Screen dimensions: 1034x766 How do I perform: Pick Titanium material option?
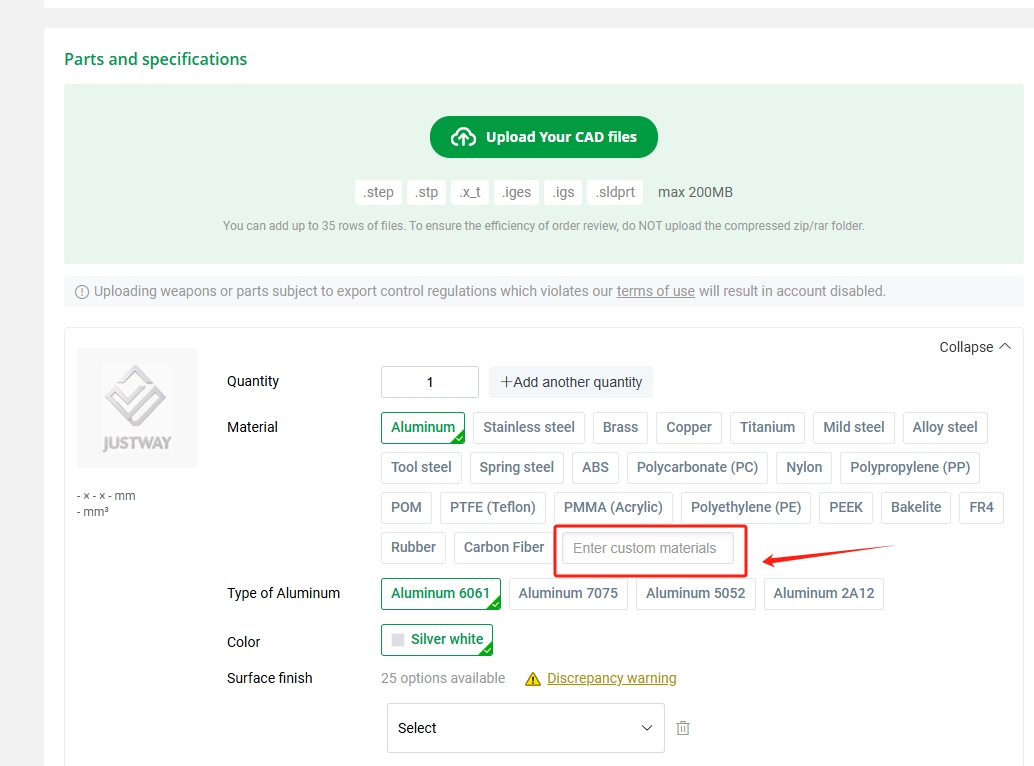point(767,427)
